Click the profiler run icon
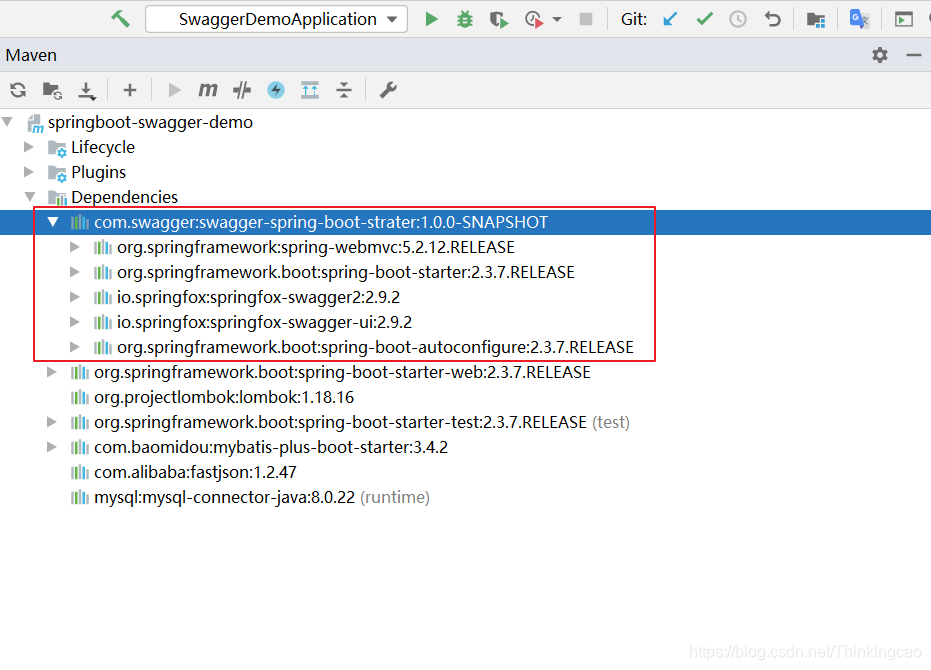The image size is (931, 670). pyautogui.click(x=534, y=20)
